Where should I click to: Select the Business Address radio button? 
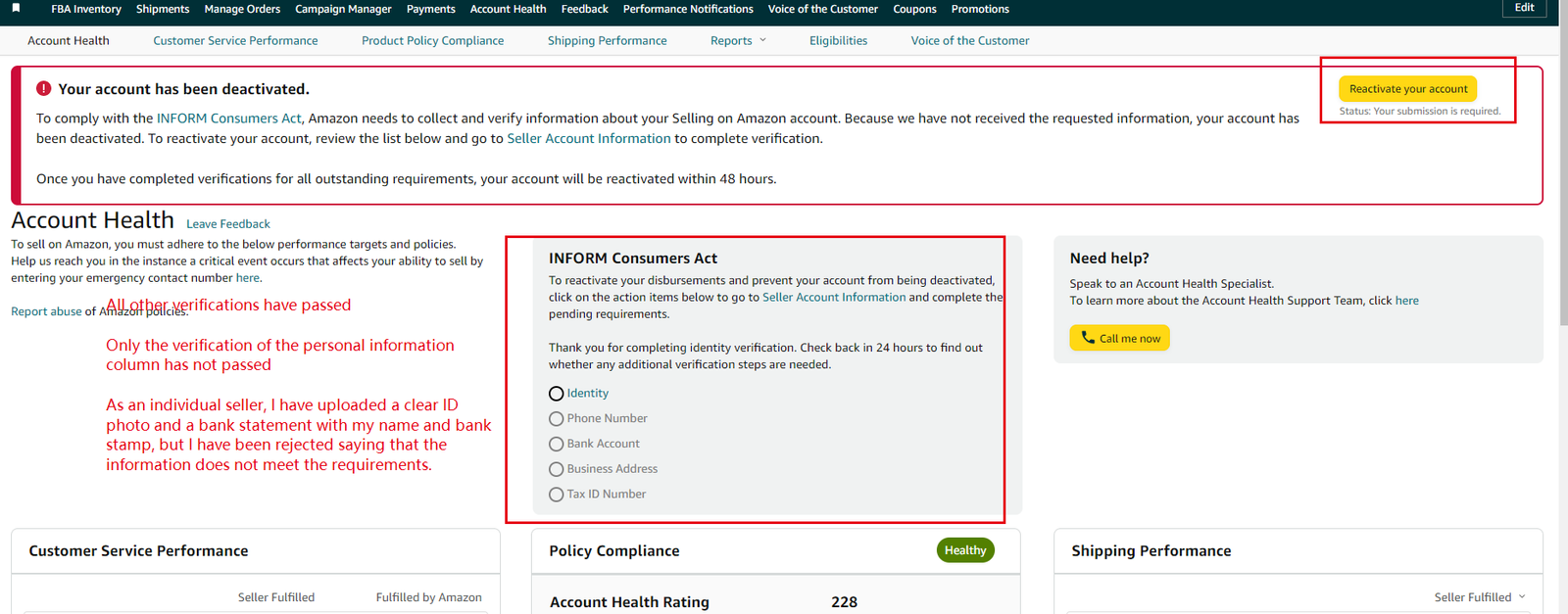click(557, 470)
